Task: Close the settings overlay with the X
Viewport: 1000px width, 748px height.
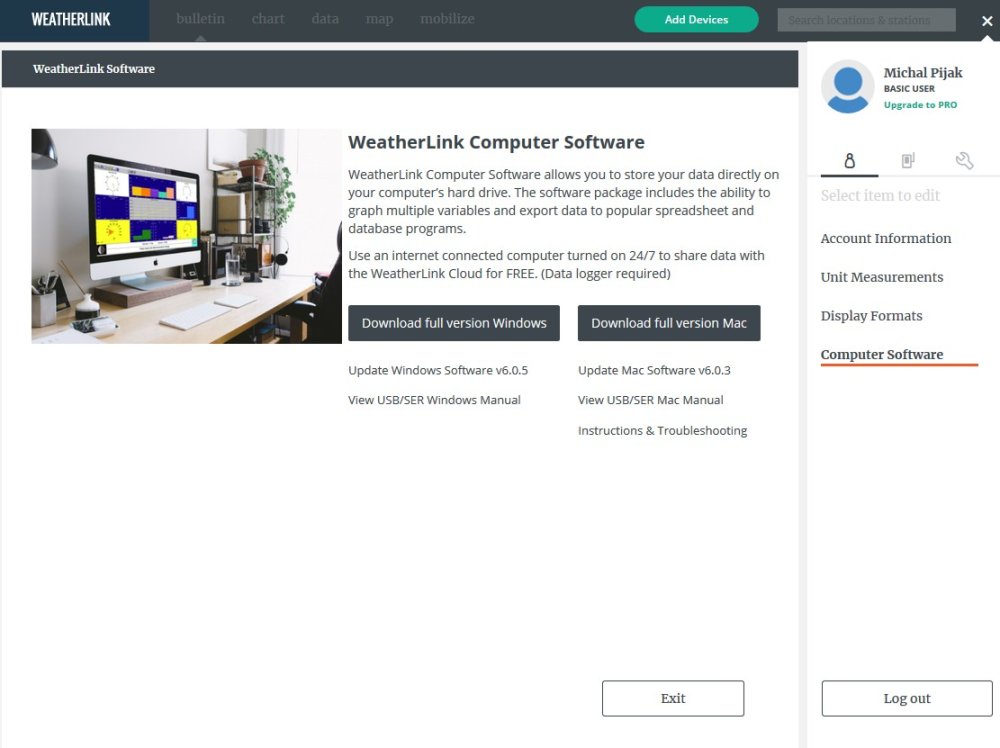Action: point(987,20)
